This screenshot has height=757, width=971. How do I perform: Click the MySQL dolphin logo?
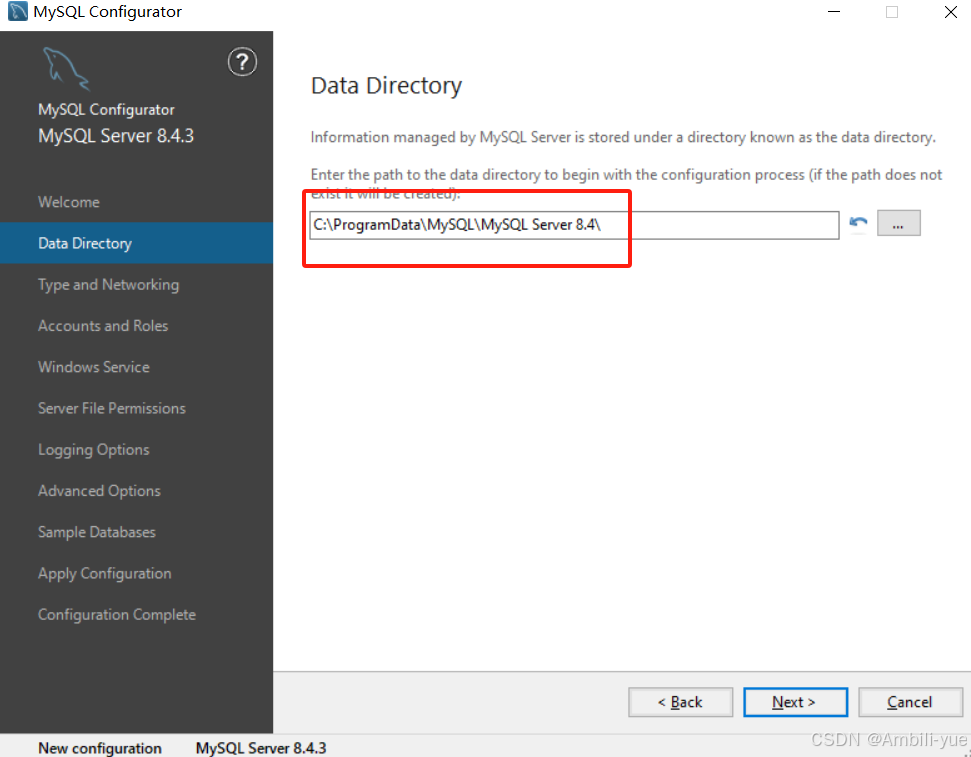pos(66,69)
